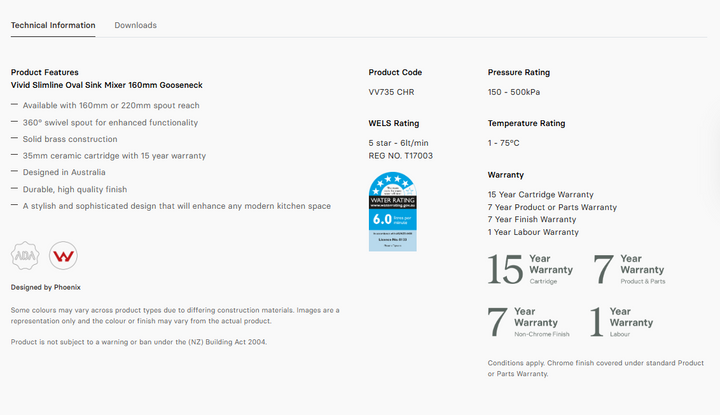Viewport: 720px width, 415px height.
Task: Open the WELS water rating label
Action: tap(393, 211)
